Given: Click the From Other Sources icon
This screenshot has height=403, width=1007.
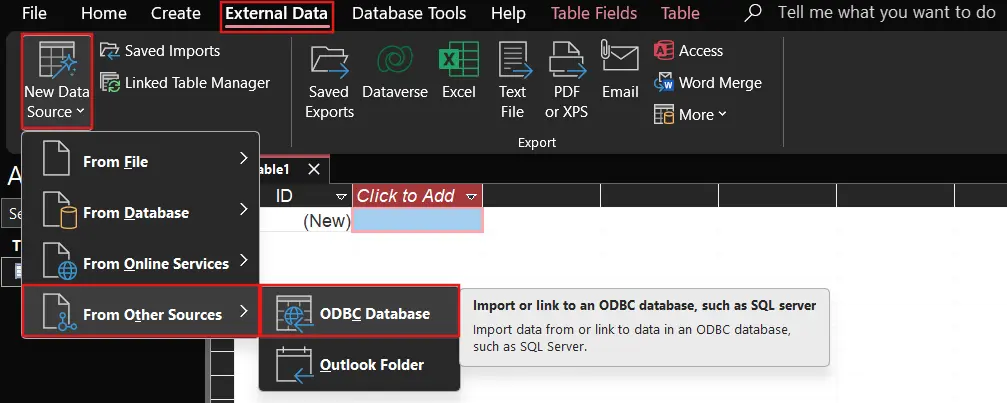Looking at the screenshot, I should (x=59, y=313).
